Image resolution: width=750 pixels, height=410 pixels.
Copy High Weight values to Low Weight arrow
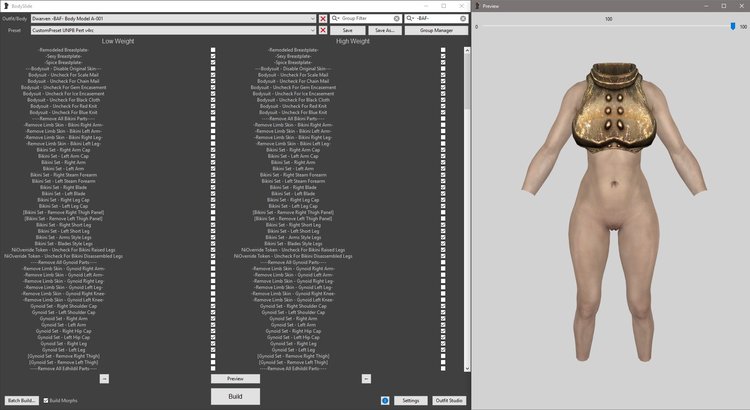(x=366, y=379)
